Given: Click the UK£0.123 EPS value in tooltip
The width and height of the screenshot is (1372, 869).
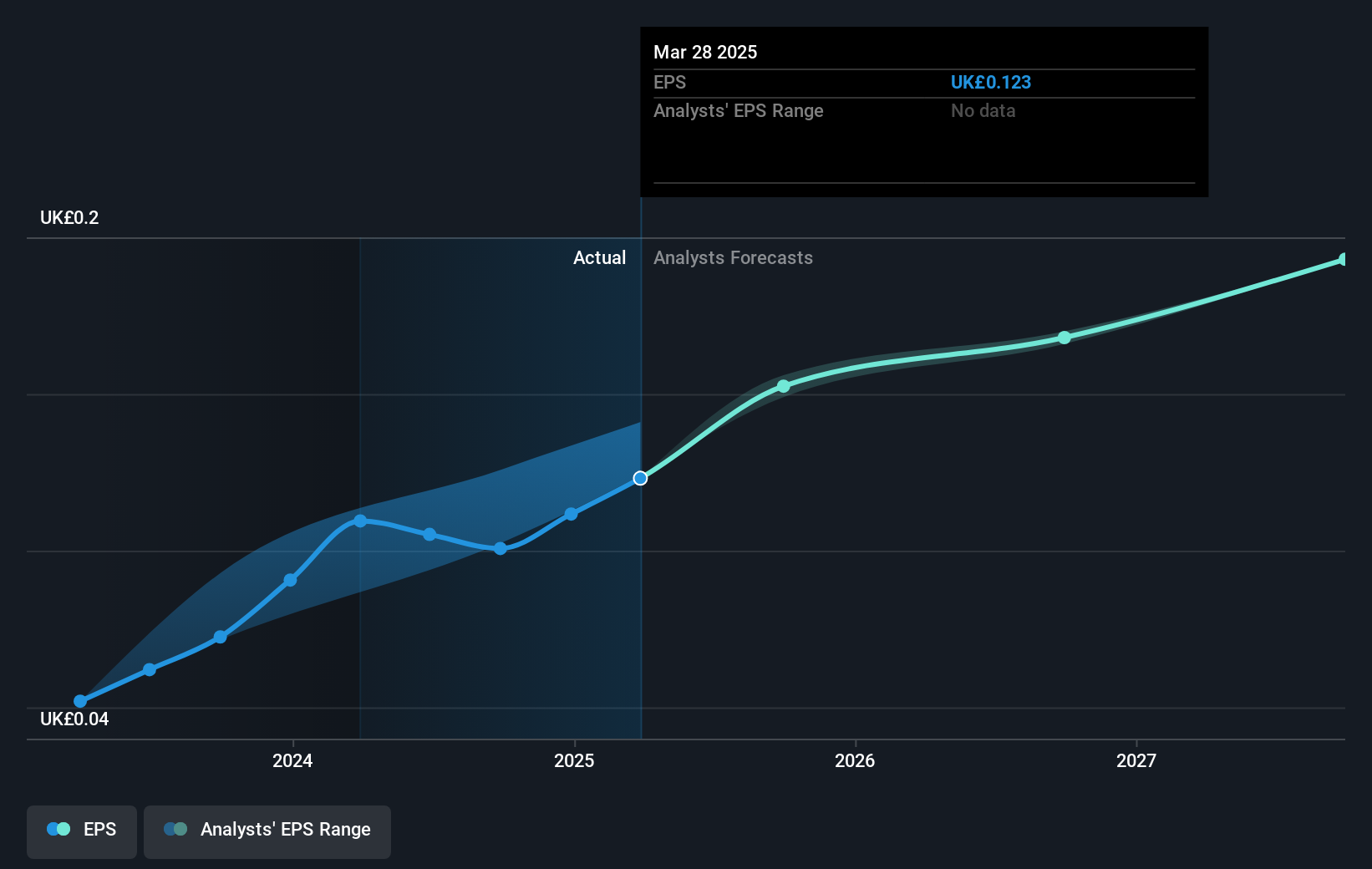Looking at the screenshot, I should [x=991, y=83].
